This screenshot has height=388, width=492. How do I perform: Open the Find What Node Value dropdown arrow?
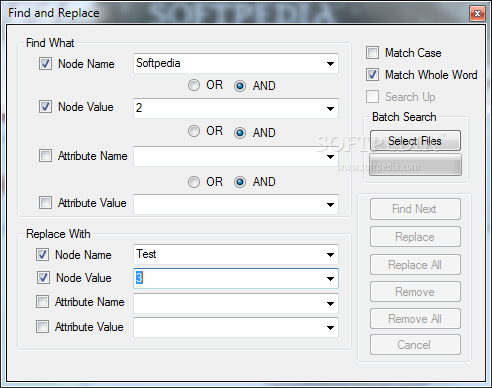[x=330, y=108]
